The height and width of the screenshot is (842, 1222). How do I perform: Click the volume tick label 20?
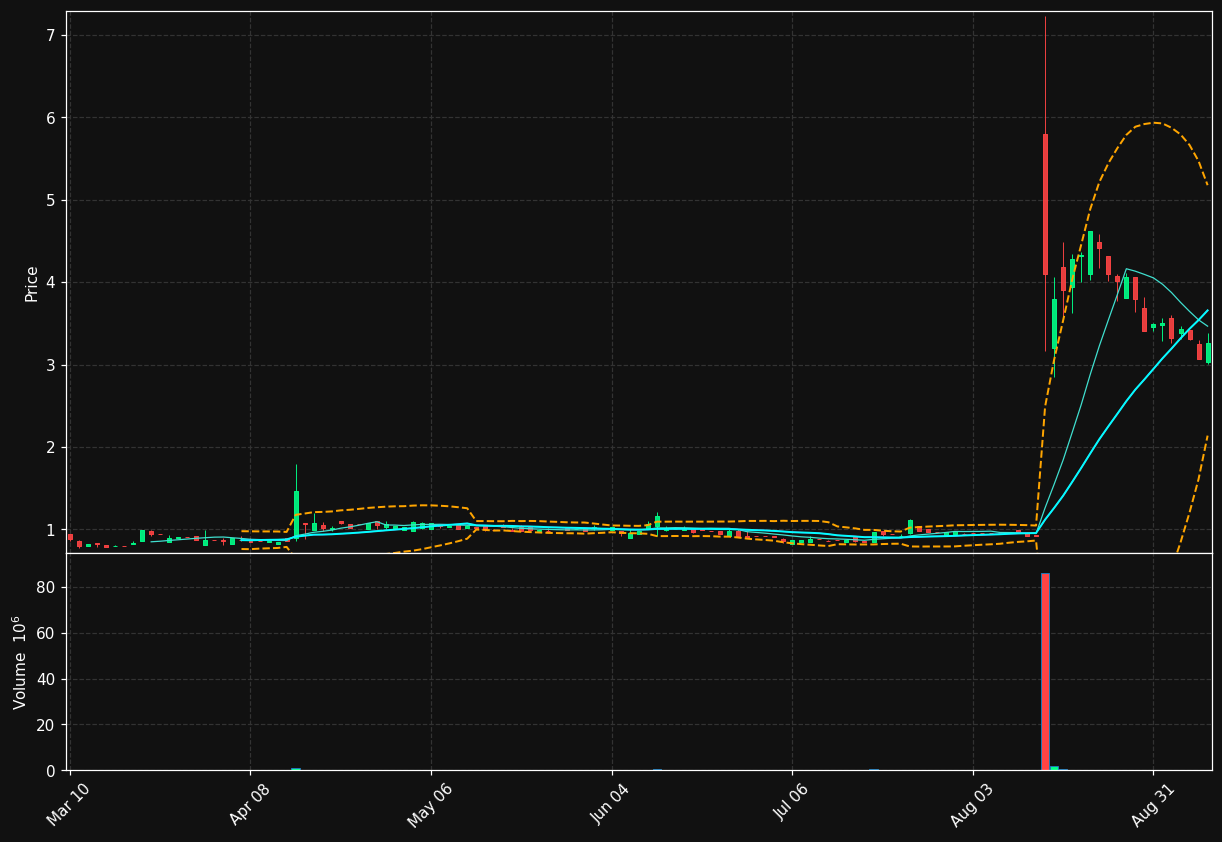pos(46,725)
